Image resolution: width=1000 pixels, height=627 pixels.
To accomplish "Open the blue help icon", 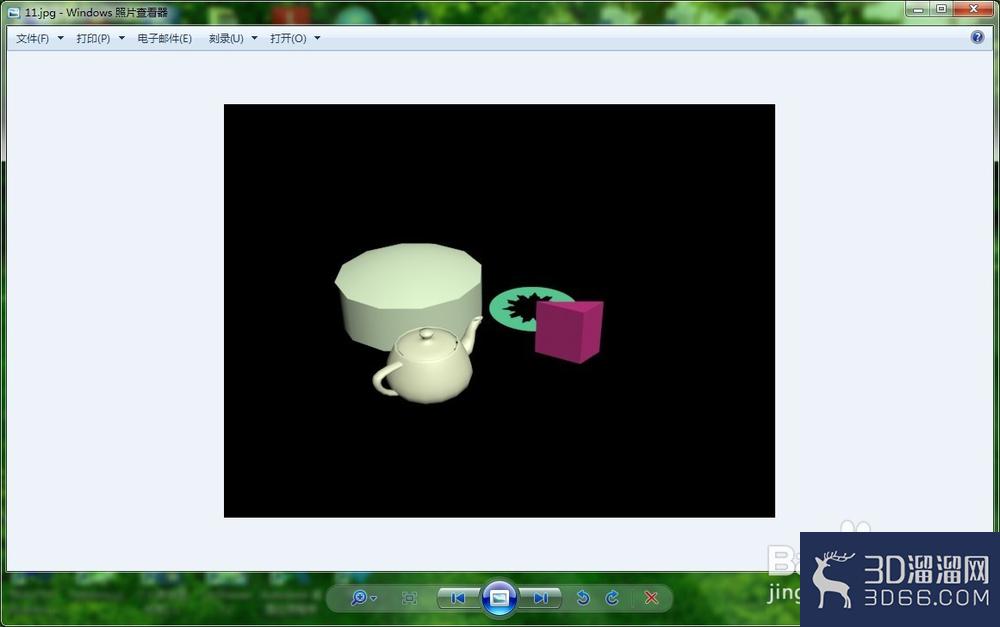I will coord(977,37).
